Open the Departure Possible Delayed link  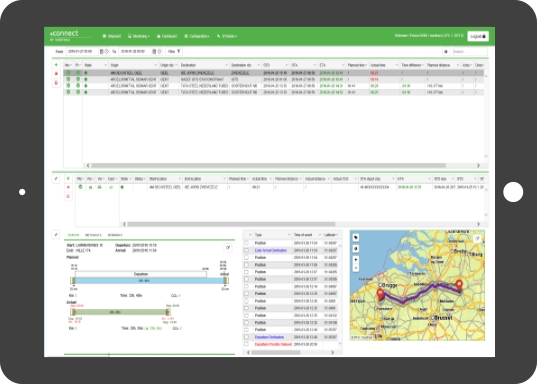(273, 344)
